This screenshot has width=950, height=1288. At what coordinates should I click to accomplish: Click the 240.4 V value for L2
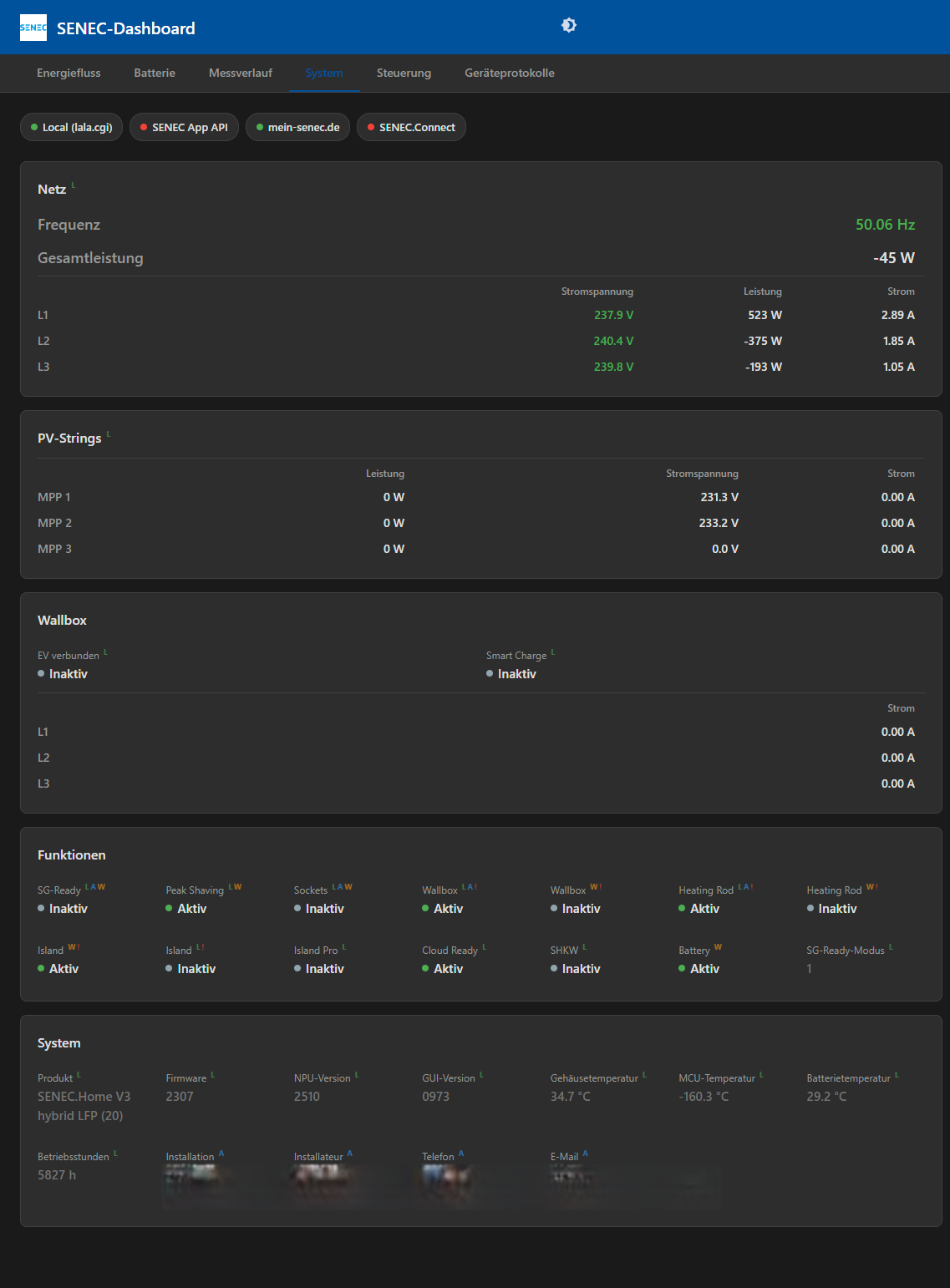click(x=613, y=341)
